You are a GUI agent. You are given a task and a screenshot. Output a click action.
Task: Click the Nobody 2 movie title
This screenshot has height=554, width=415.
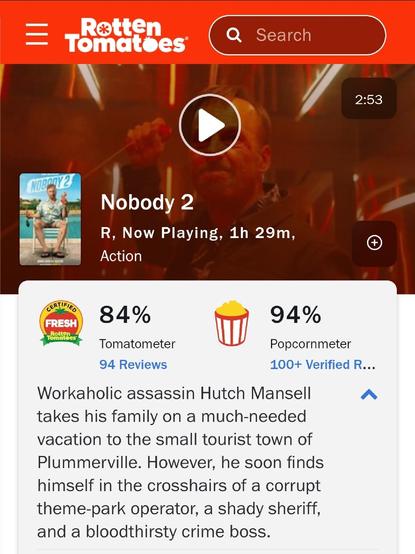(x=147, y=202)
